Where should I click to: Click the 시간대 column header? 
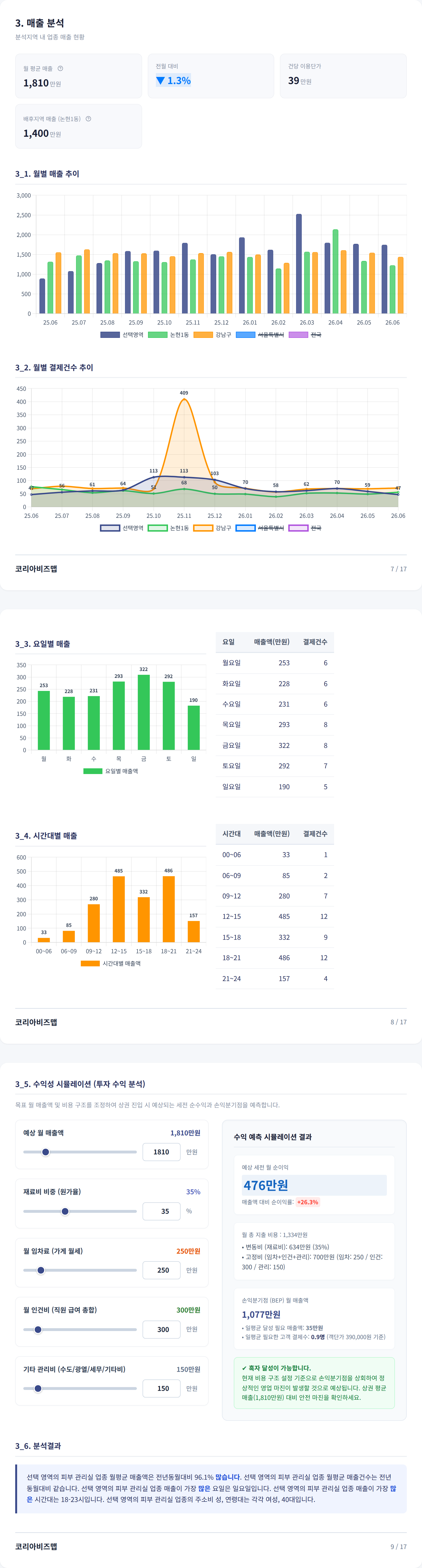point(231,834)
